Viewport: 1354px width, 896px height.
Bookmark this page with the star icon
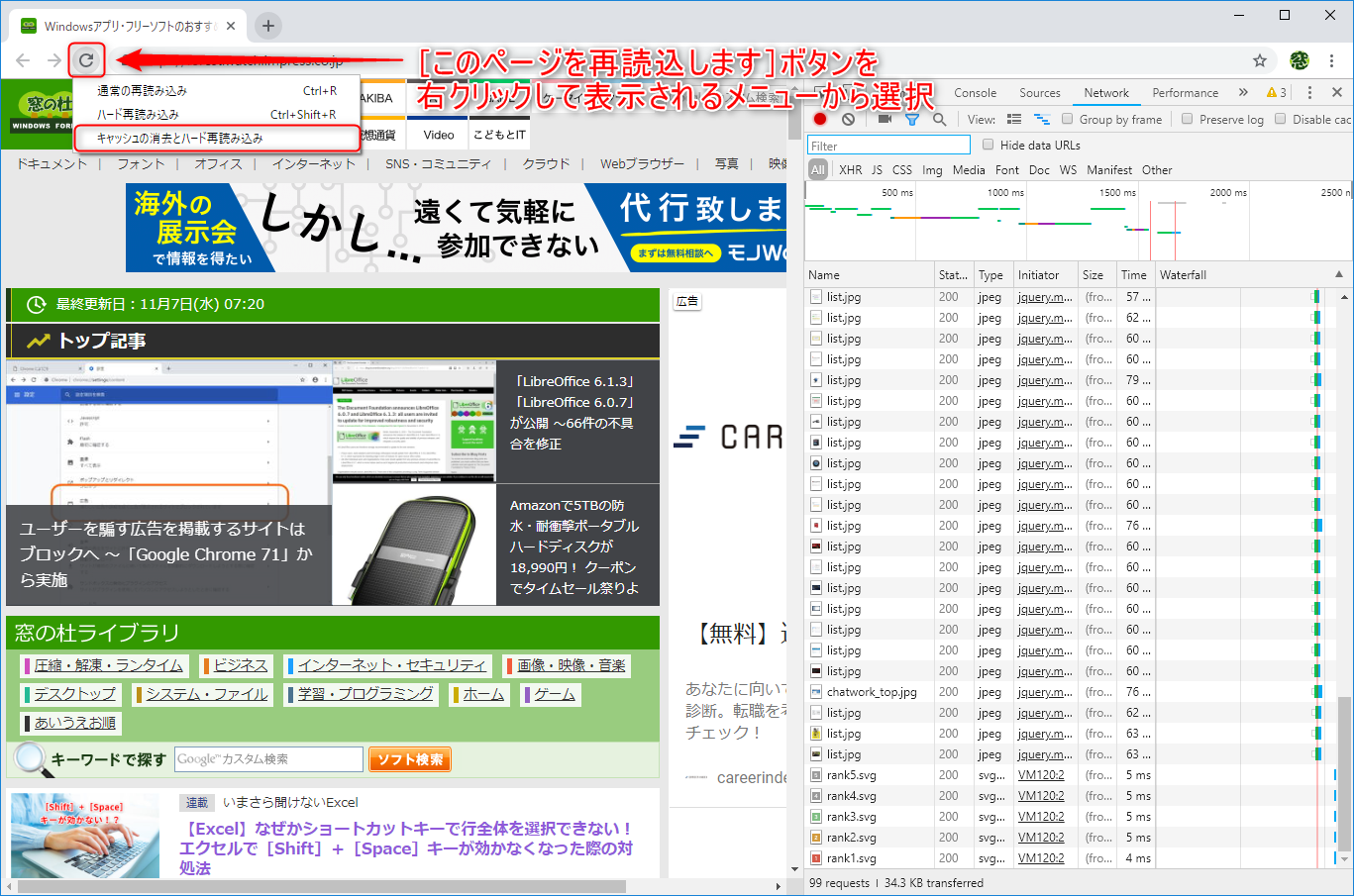click(x=1260, y=60)
